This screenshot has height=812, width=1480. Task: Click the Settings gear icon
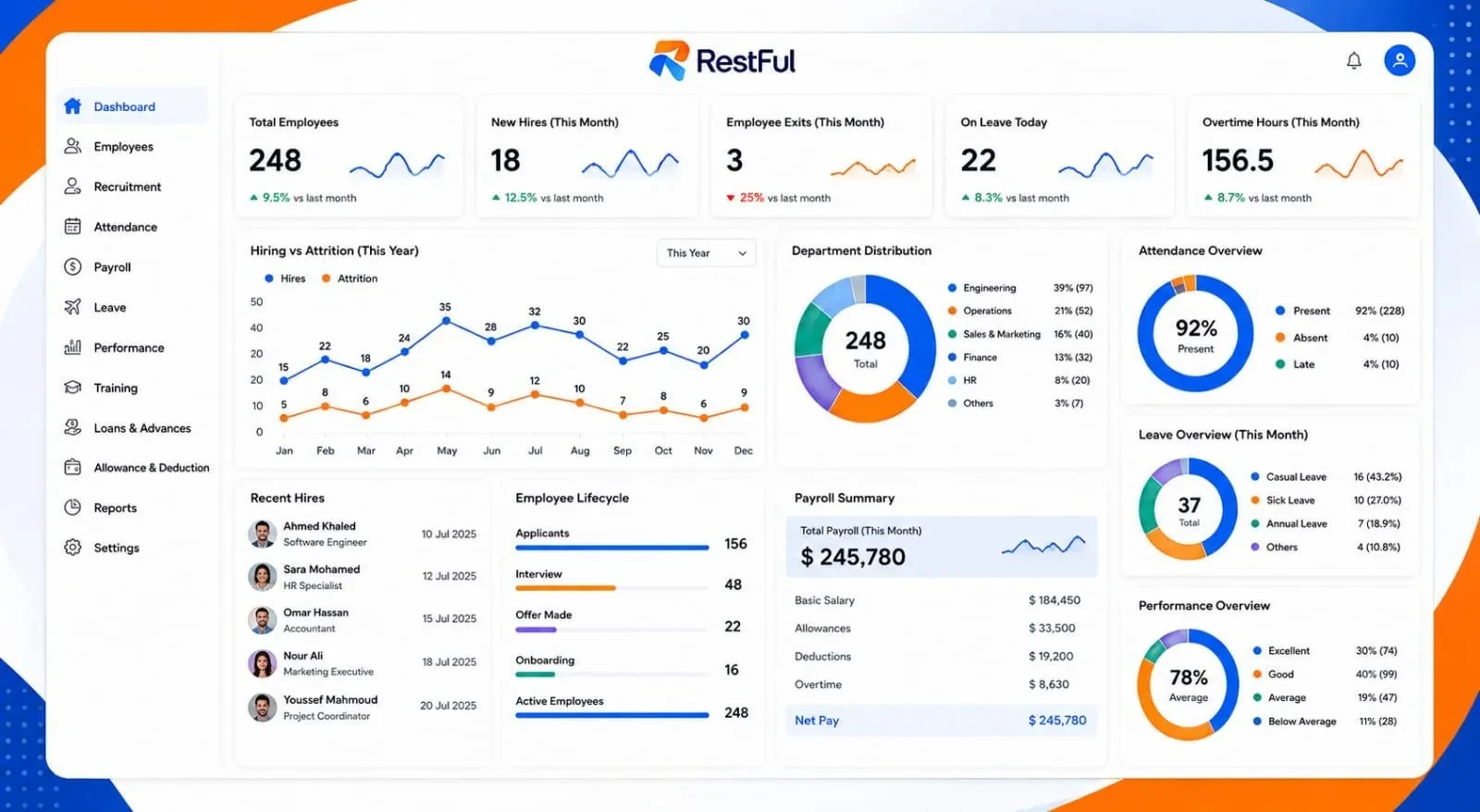[72, 547]
